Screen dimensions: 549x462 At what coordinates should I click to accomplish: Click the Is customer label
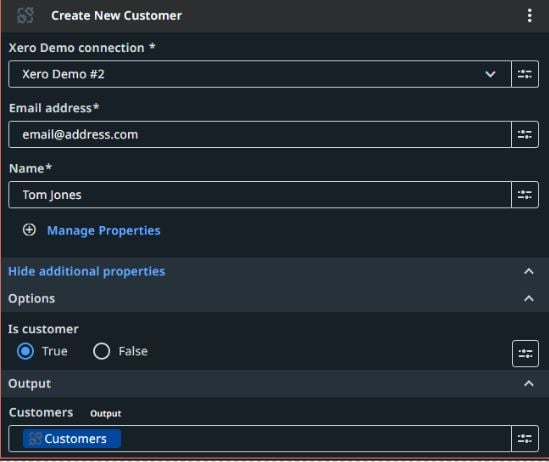pyautogui.click(x=43, y=329)
